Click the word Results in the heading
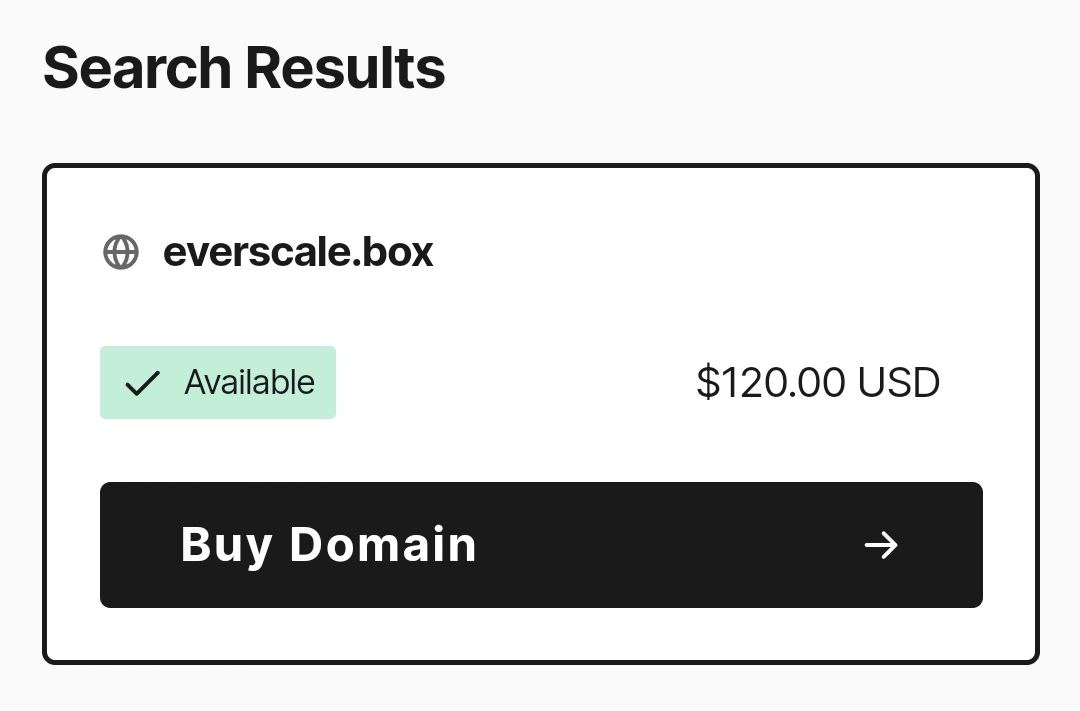The height and width of the screenshot is (711, 1080). pyautogui.click(x=345, y=68)
